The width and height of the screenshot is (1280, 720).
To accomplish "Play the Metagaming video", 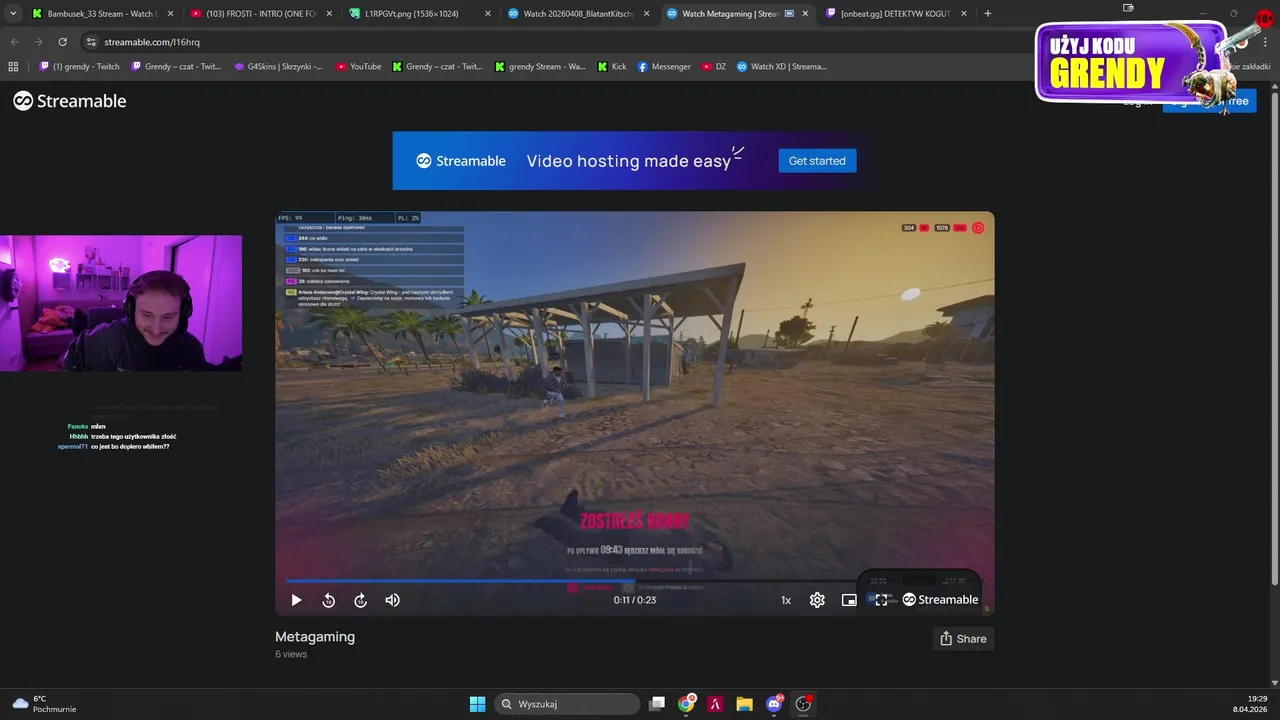I will tap(296, 600).
